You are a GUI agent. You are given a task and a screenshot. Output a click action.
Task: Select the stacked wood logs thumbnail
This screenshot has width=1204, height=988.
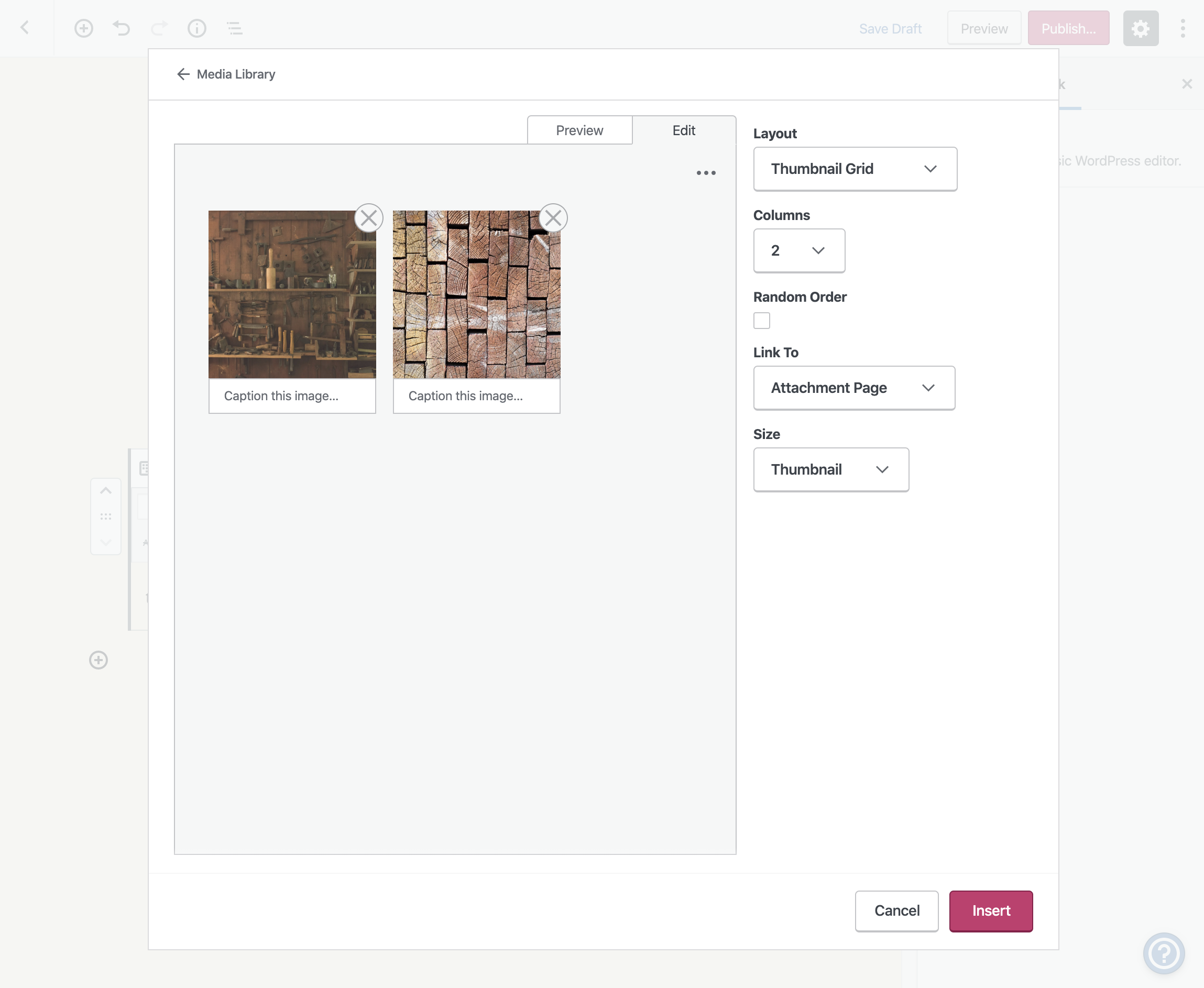(x=476, y=295)
